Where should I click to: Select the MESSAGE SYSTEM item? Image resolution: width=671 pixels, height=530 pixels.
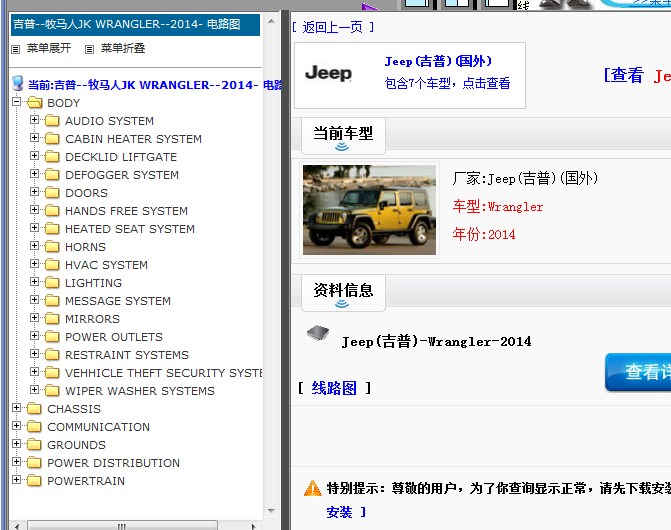point(118,301)
